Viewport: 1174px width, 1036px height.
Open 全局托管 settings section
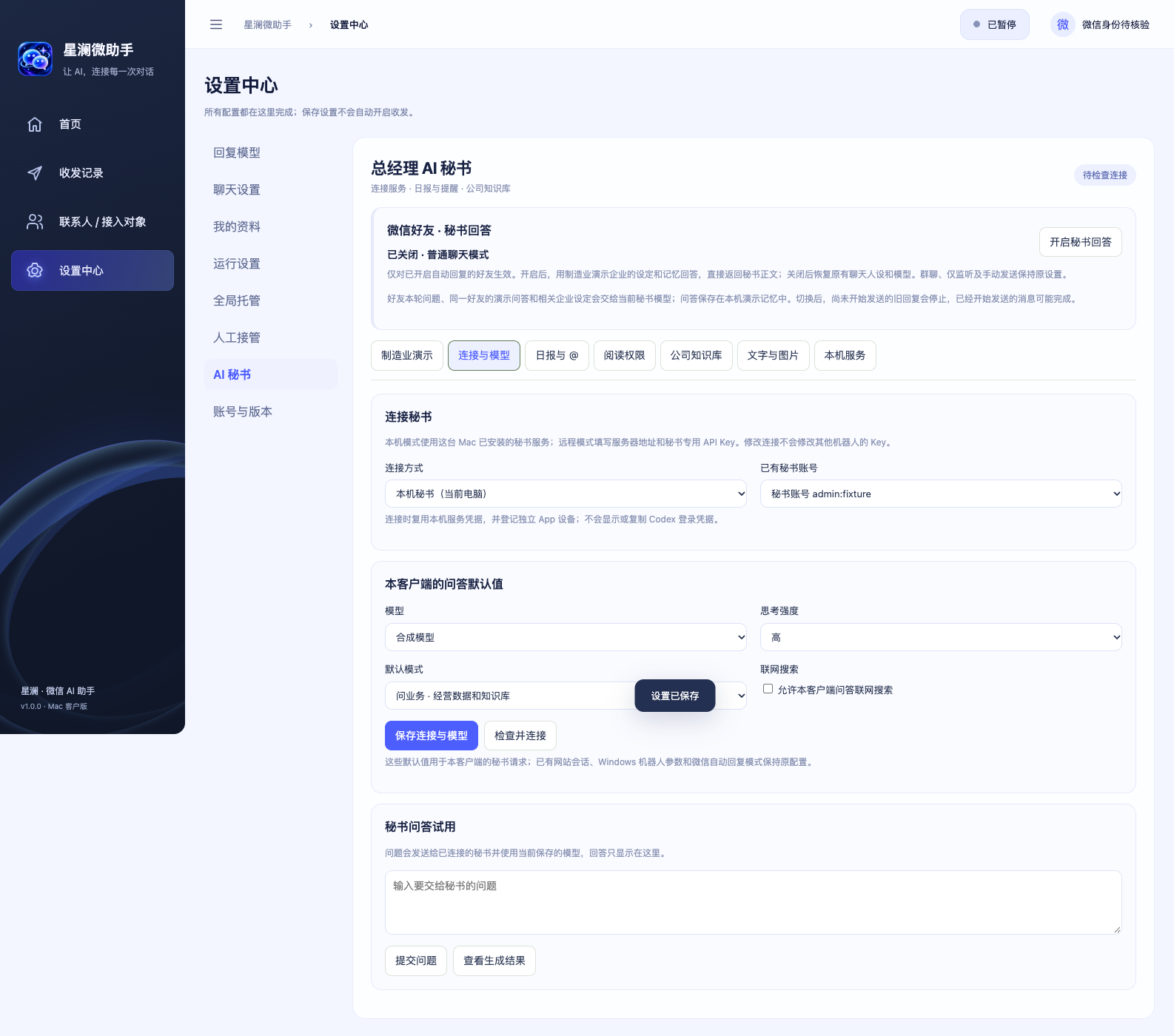click(271, 300)
